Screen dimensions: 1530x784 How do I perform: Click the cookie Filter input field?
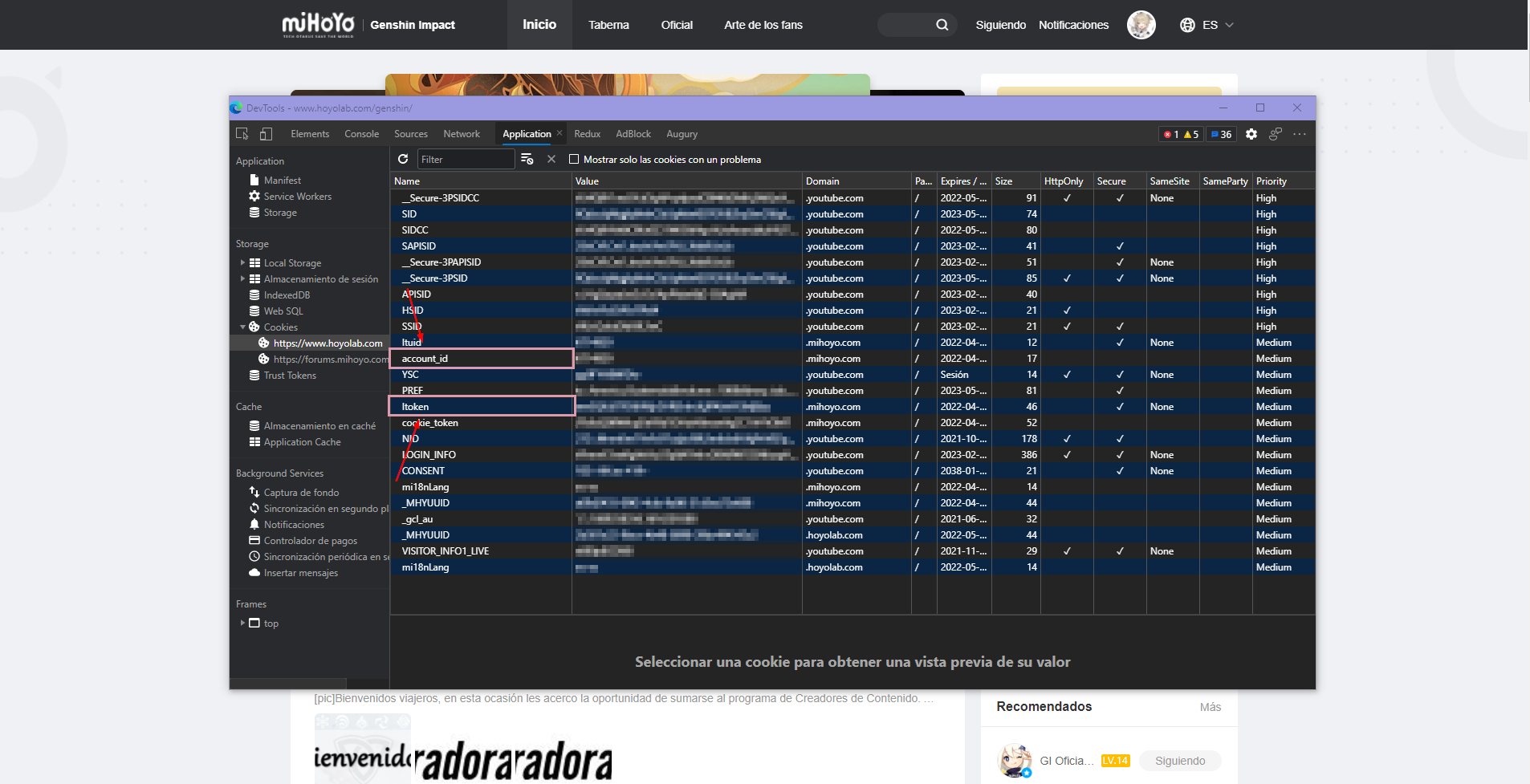(x=466, y=159)
